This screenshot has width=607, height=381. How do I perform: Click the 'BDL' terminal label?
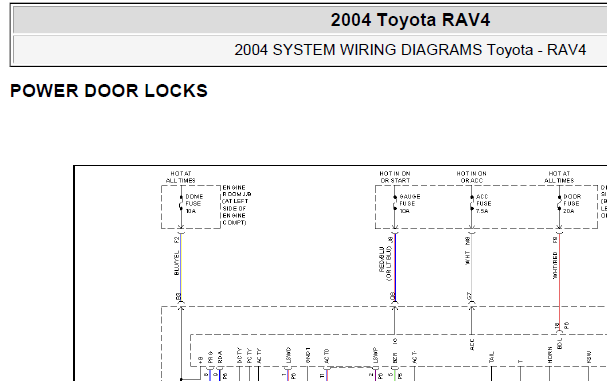point(559,343)
